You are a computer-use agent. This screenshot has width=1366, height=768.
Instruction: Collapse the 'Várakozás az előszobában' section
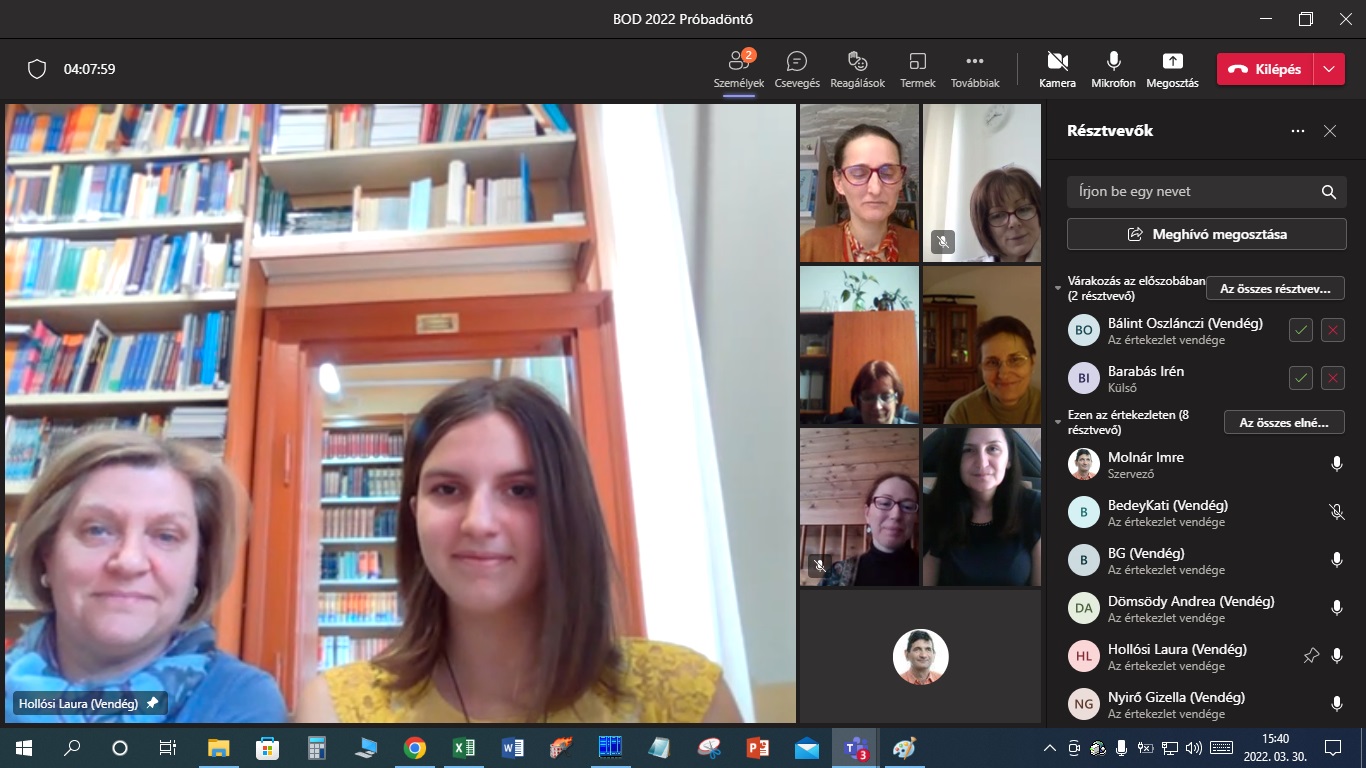[1059, 288]
